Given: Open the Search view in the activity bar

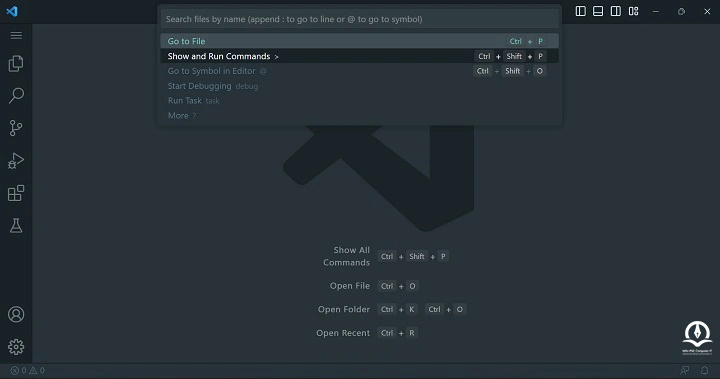Looking at the screenshot, I should coord(16,96).
